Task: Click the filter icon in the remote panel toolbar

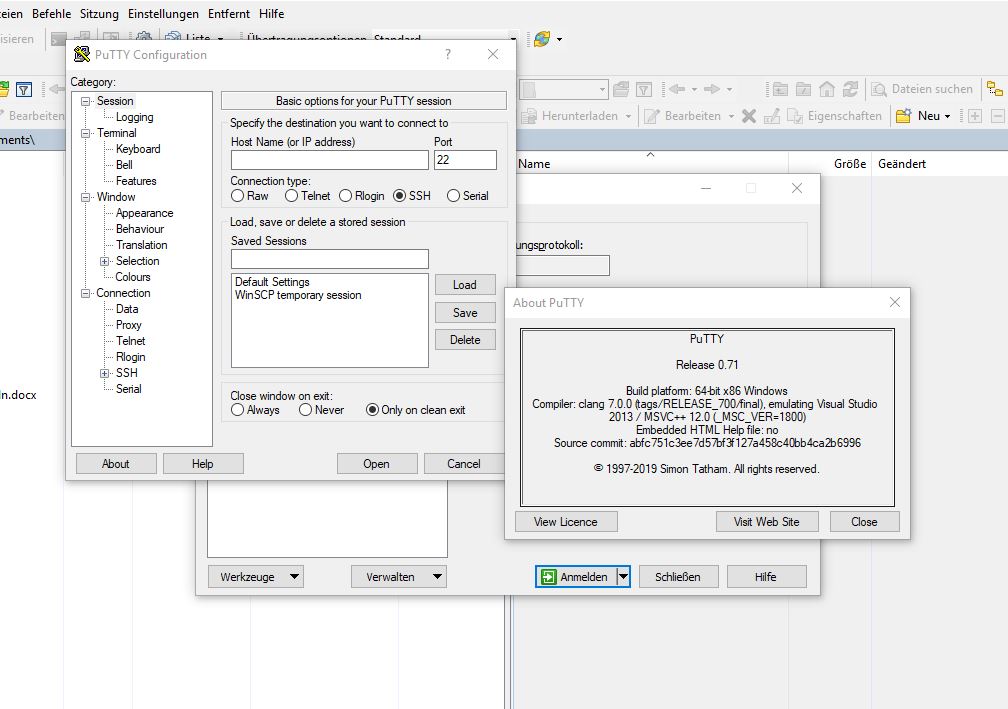Action: [644, 89]
